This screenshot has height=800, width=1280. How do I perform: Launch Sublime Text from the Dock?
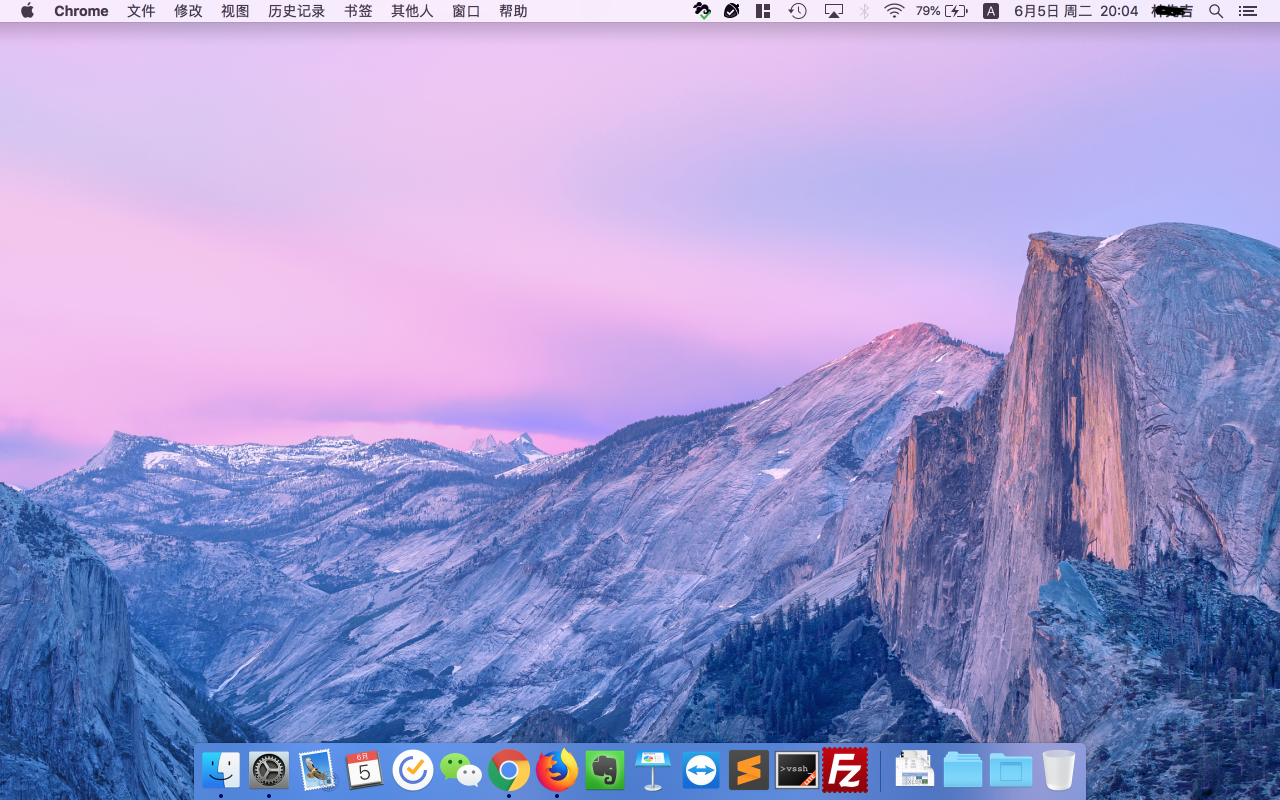(x=749, y=770)
